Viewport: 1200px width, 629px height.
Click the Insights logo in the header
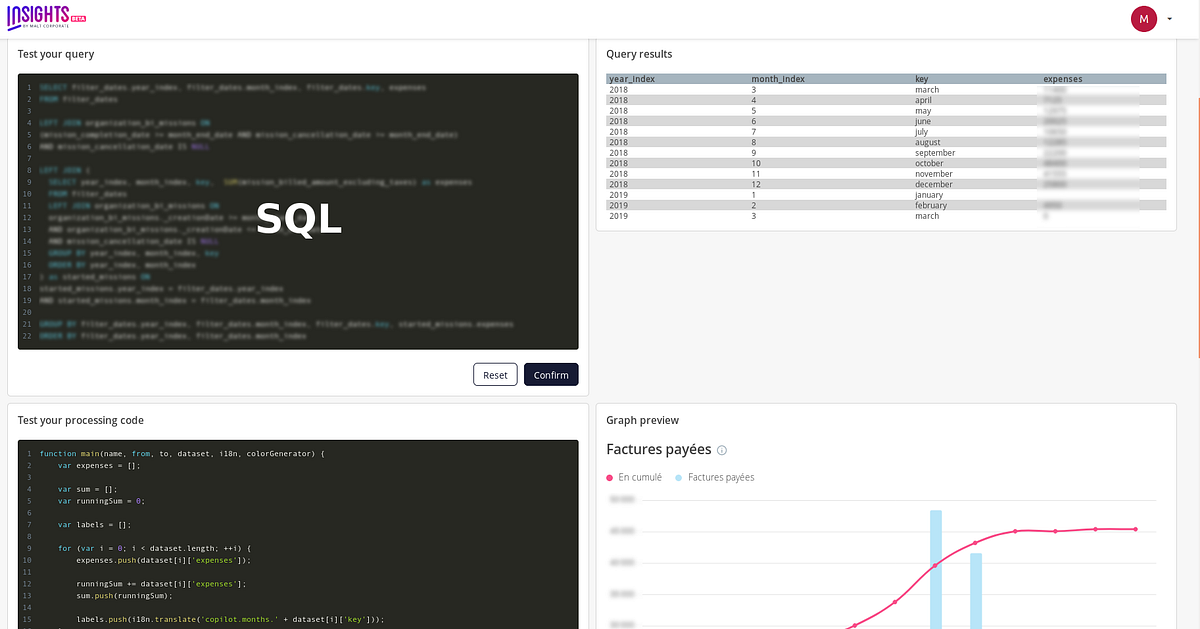point(38,17)
